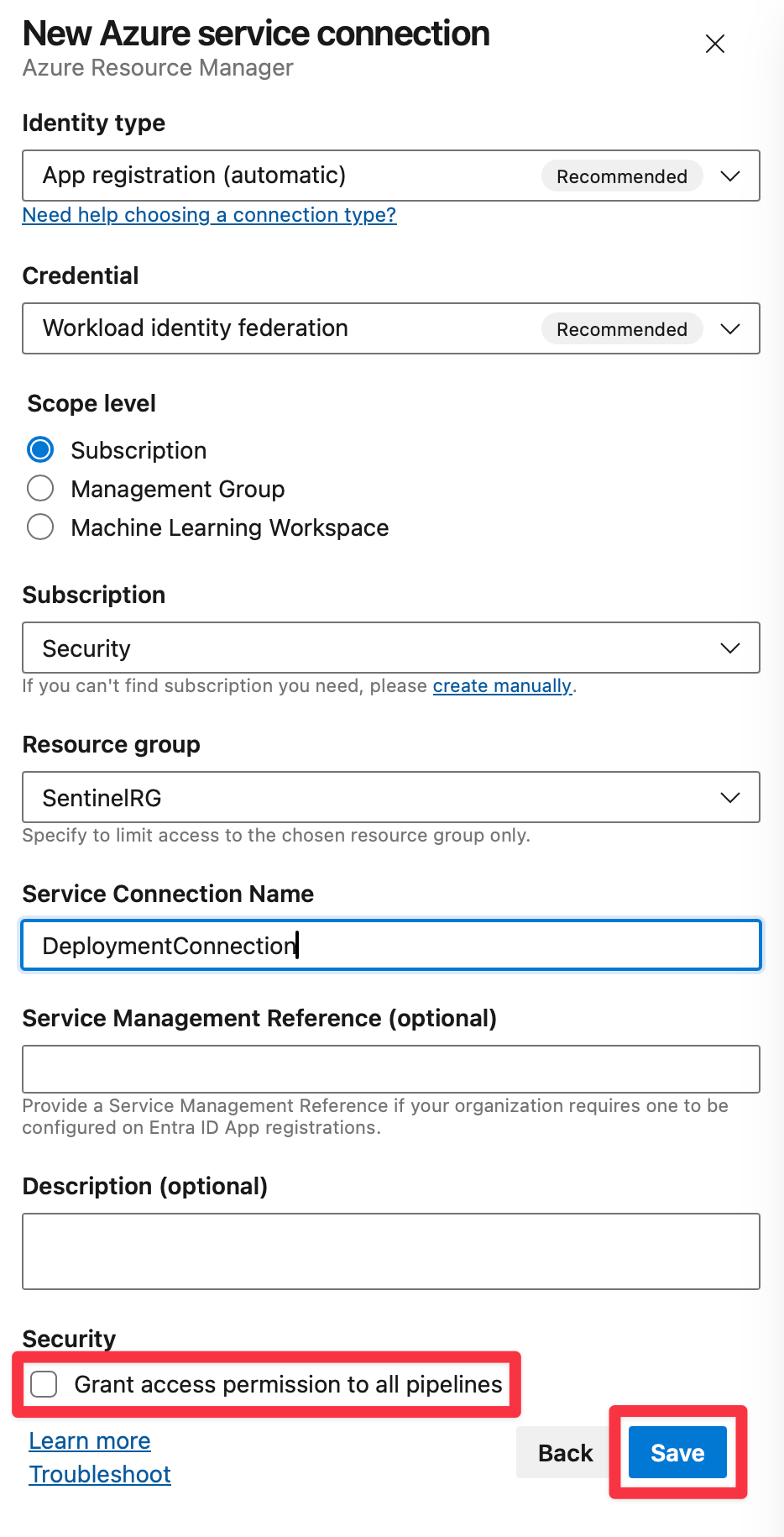This screenshot has height=1537, width=784.
Task: Select Management Group scope level
Action: pyautogui.click(x=40, y=488)
